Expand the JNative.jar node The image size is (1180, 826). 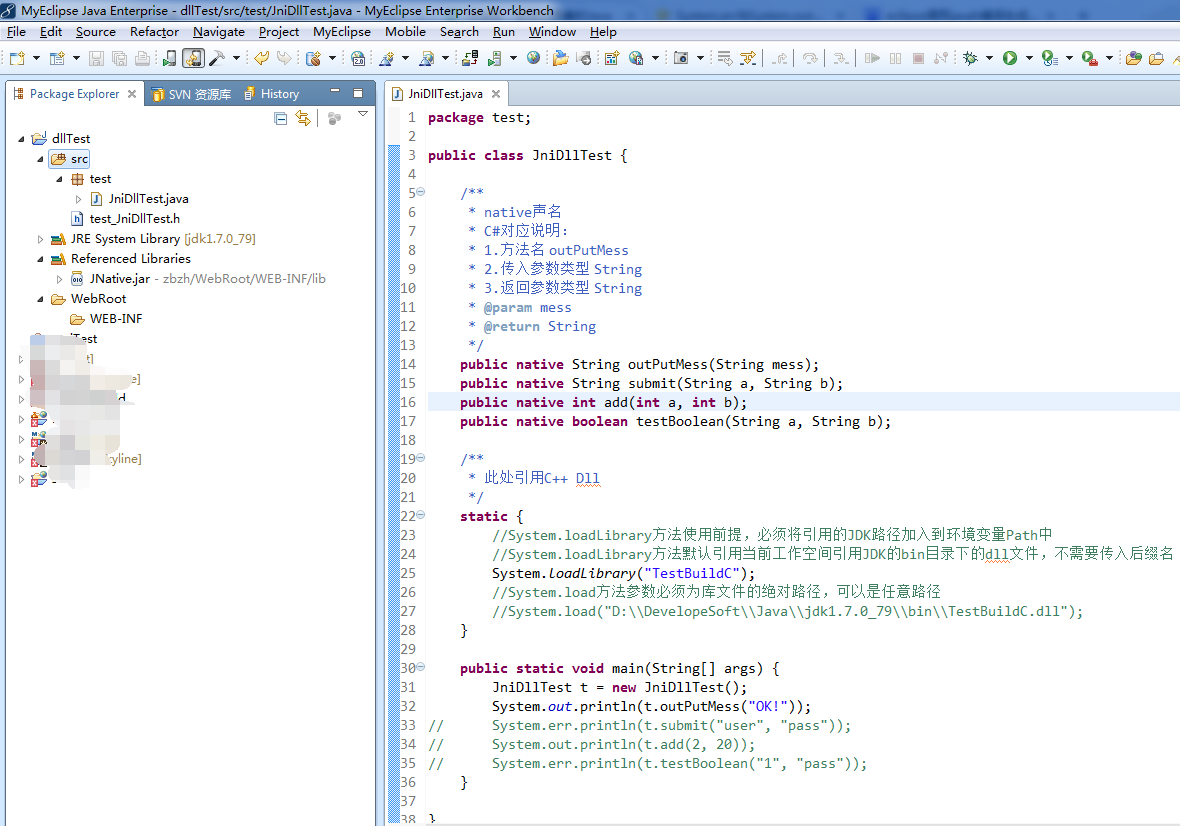tap(59, 279)
